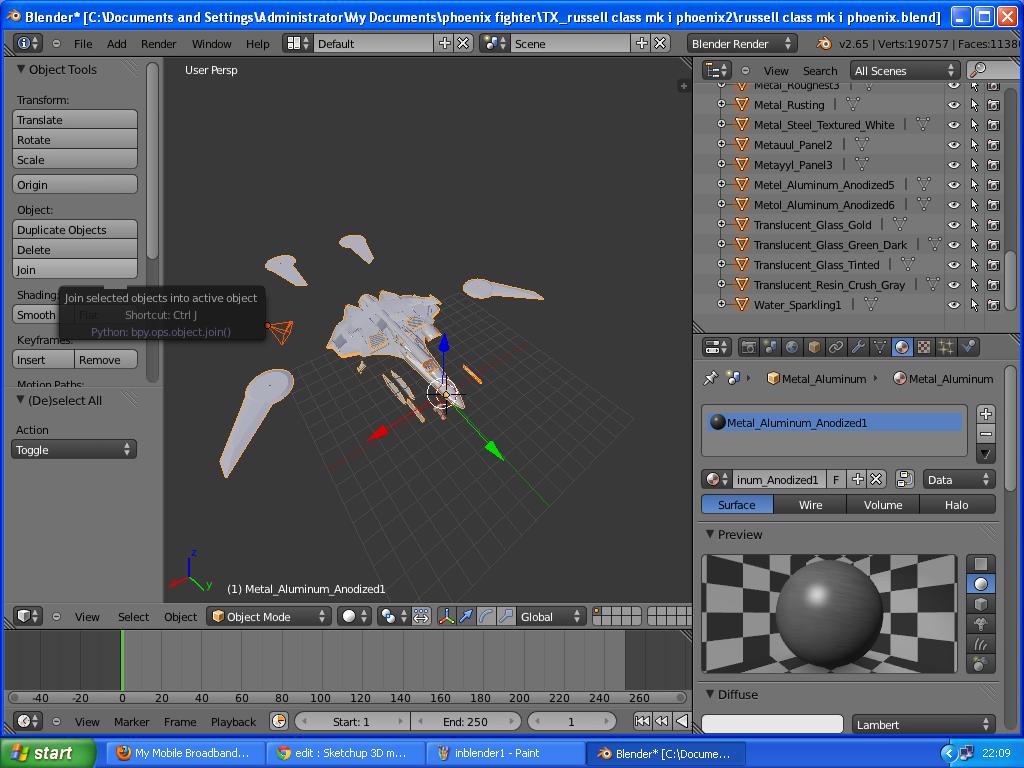The image size is (1024, 768).
Task: Toggle visibility of Translucent_Glass_Gold
Action: point(953,224)
